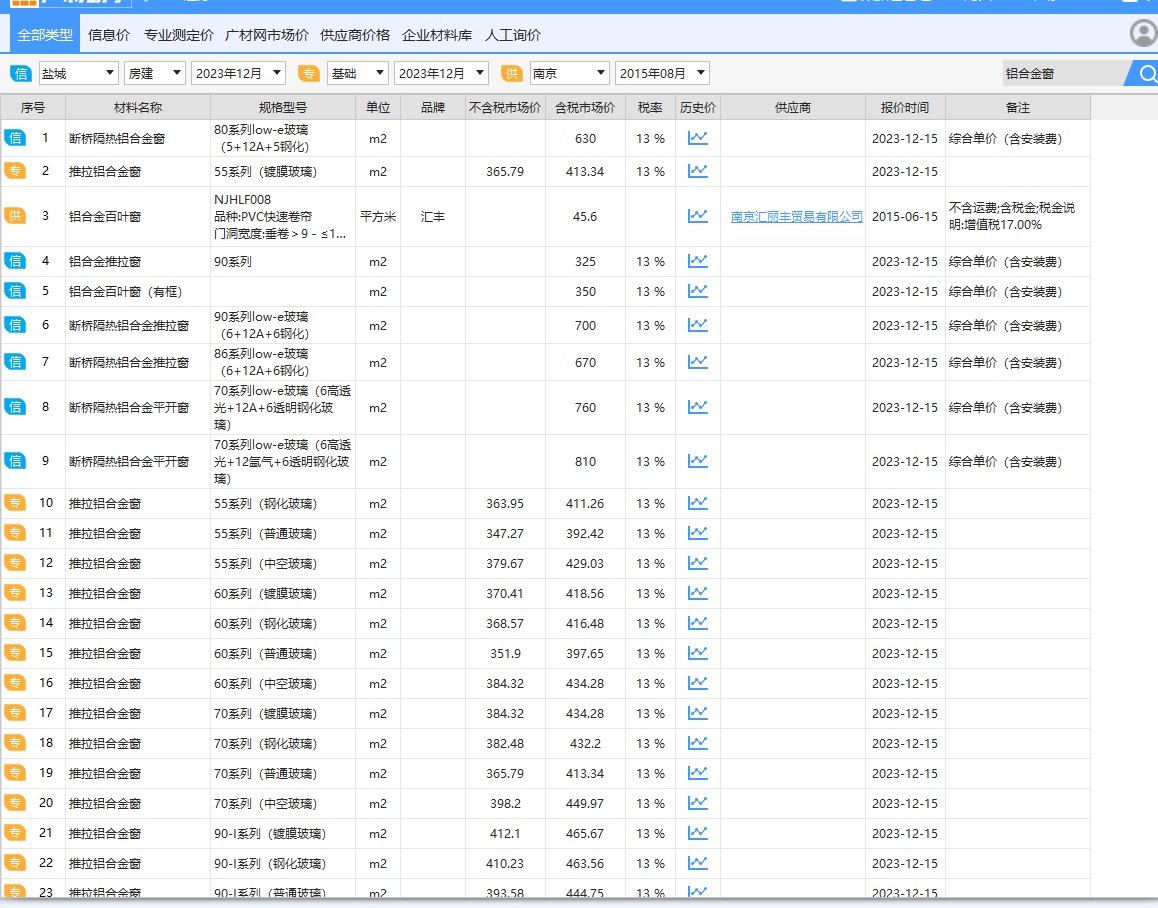Open price history chart for row 1
The image size is (1158, 908).
[x=698, y=138]
